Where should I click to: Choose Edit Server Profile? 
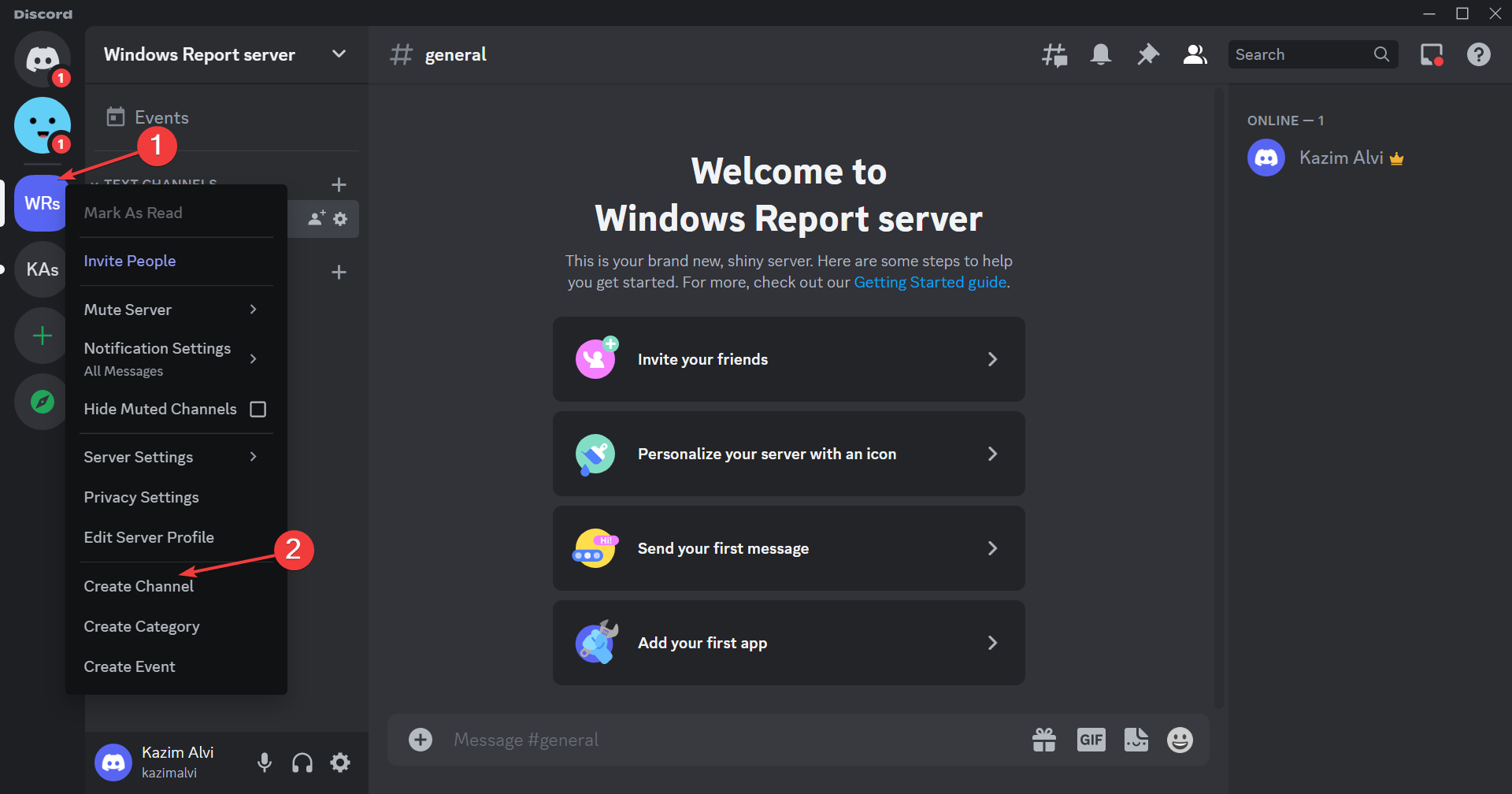click(176, 537)
